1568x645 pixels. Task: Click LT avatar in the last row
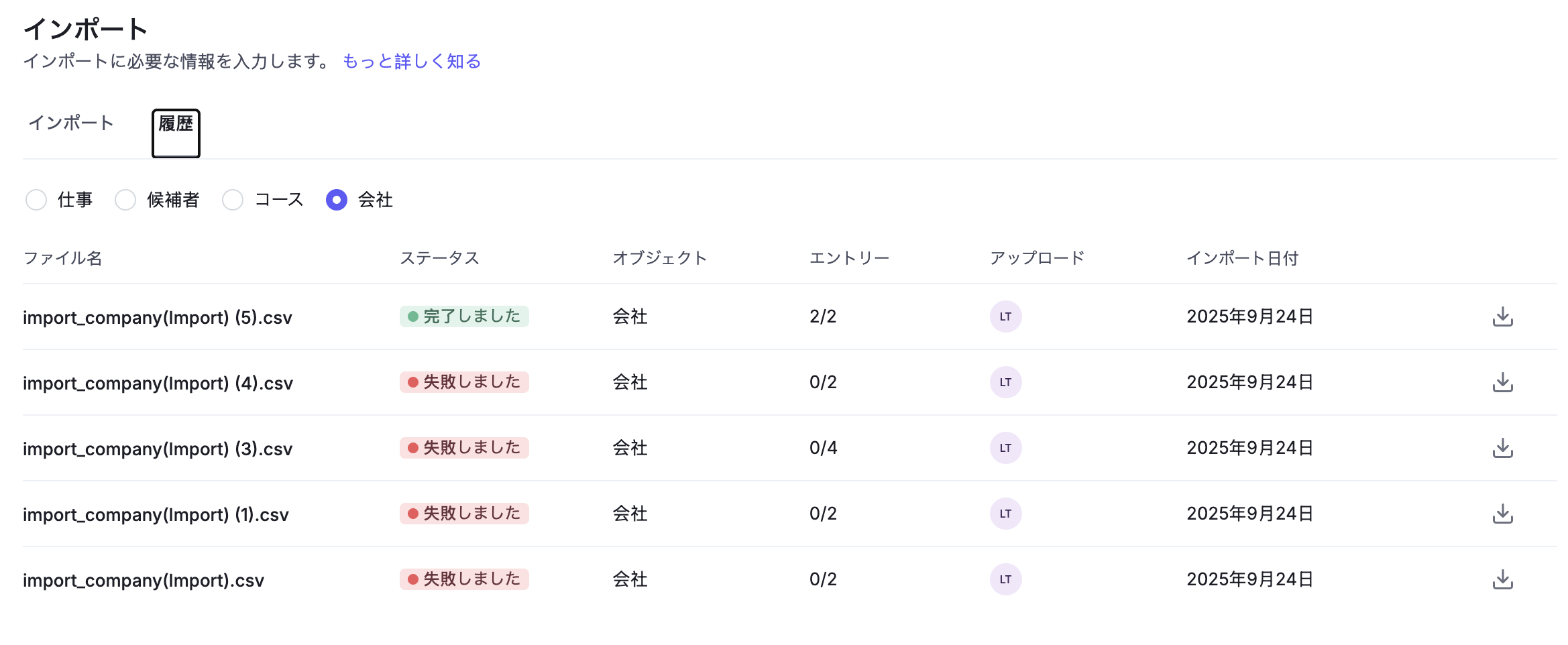[x=1005, y=579]
